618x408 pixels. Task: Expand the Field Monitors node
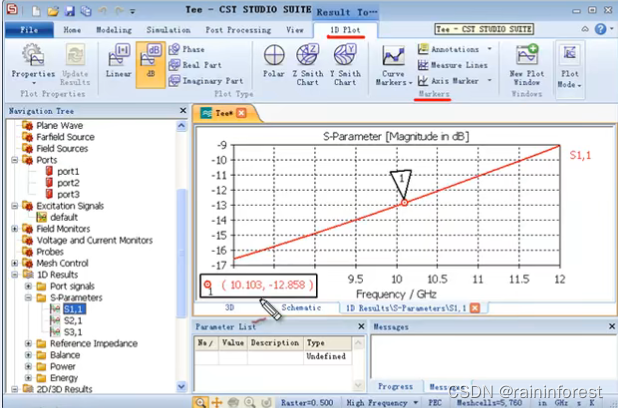(x=15, y=229)
